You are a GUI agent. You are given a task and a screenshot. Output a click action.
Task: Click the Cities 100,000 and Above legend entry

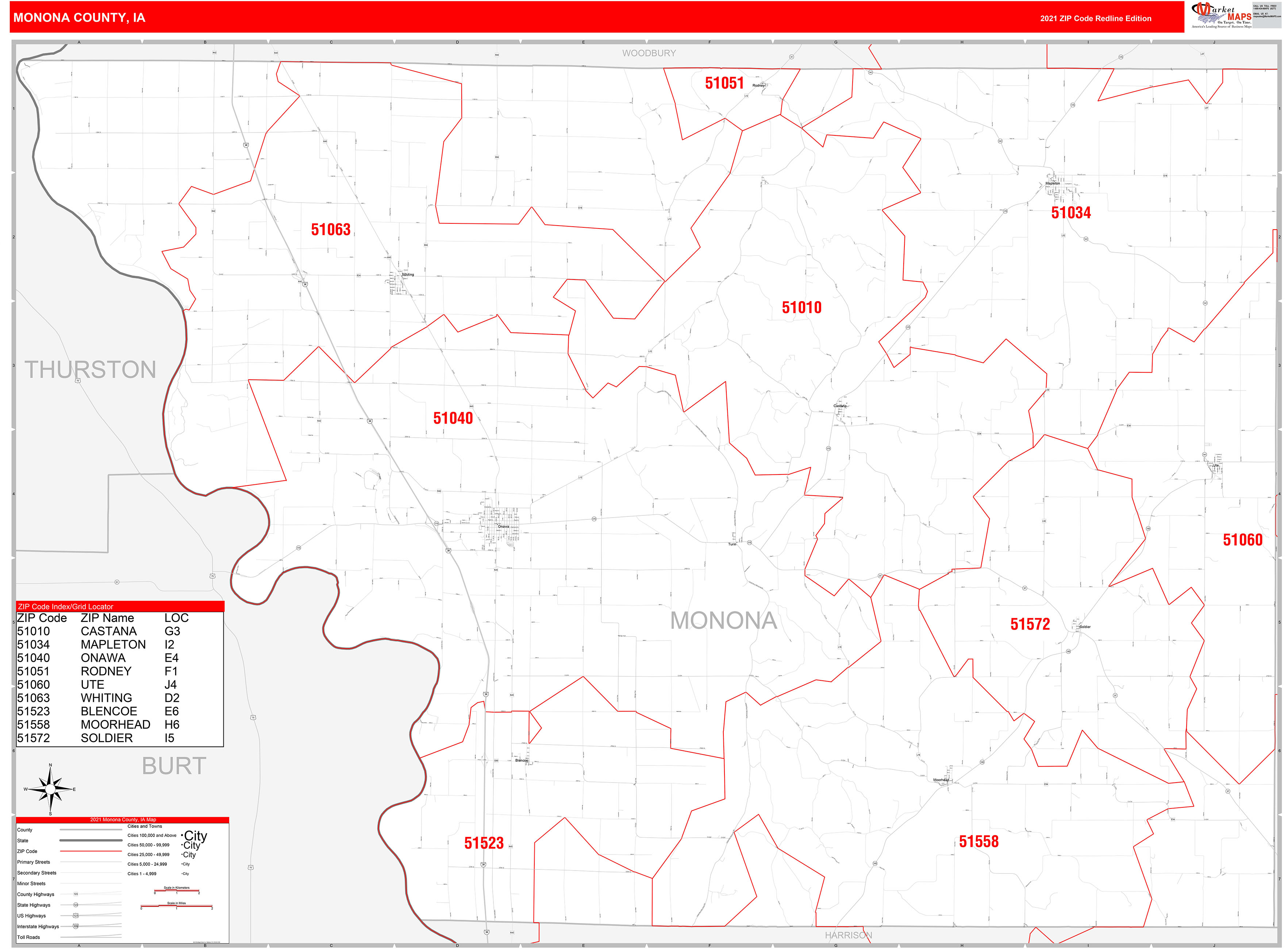(x=152, y=836)
